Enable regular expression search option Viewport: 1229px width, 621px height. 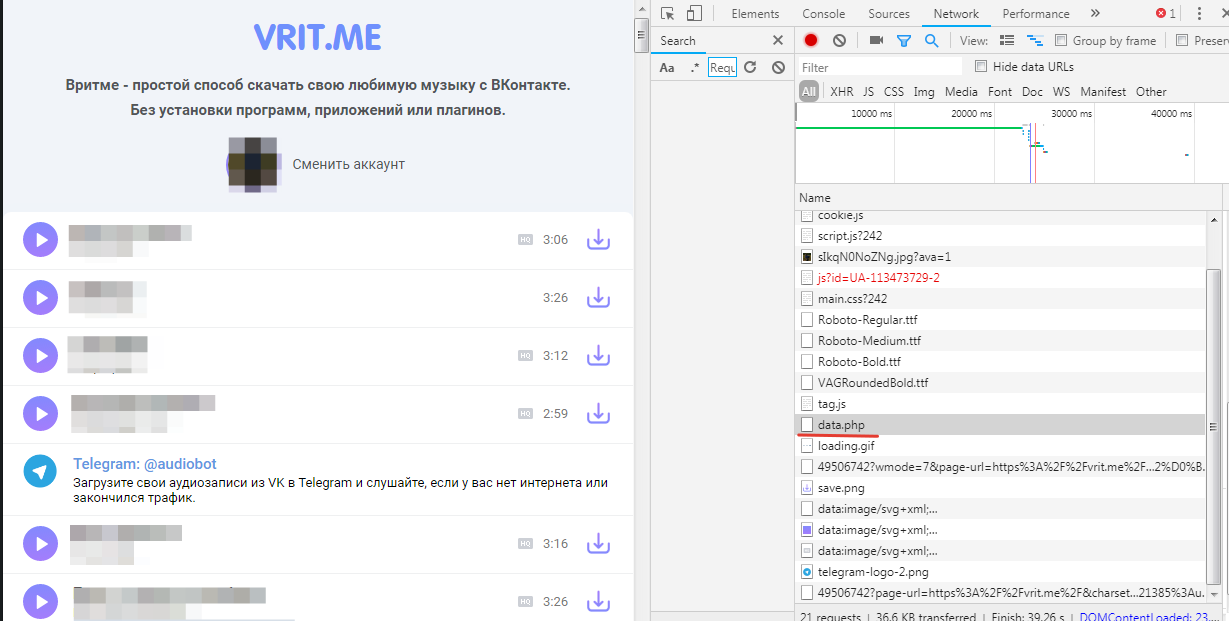(x=695, y=68)
